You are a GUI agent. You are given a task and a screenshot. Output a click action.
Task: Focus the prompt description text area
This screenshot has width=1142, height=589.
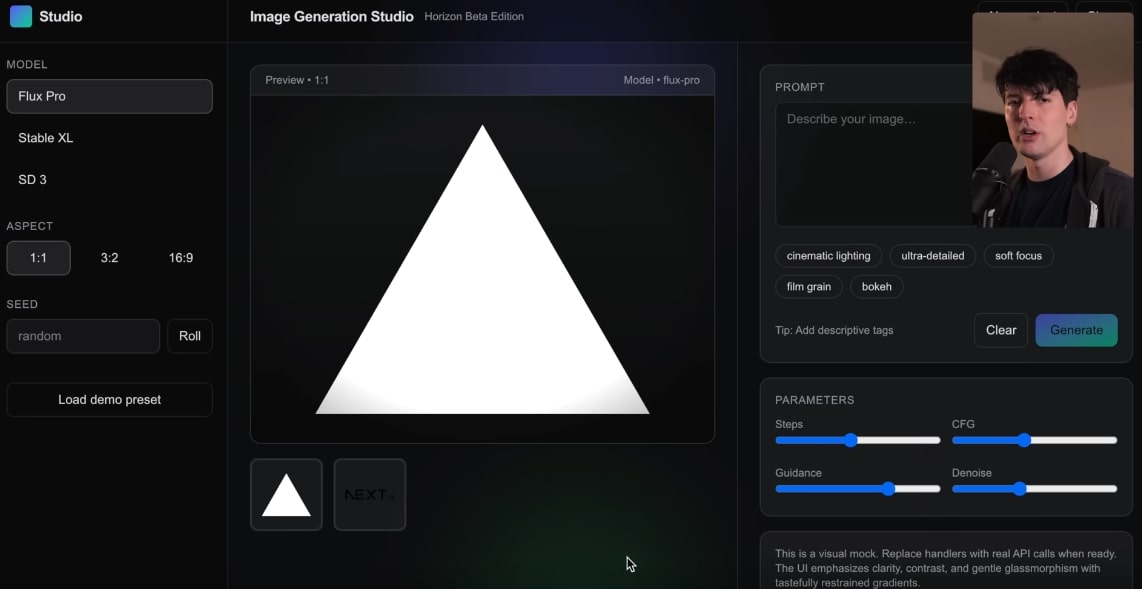pyautogui.click(x=872, y=165)
